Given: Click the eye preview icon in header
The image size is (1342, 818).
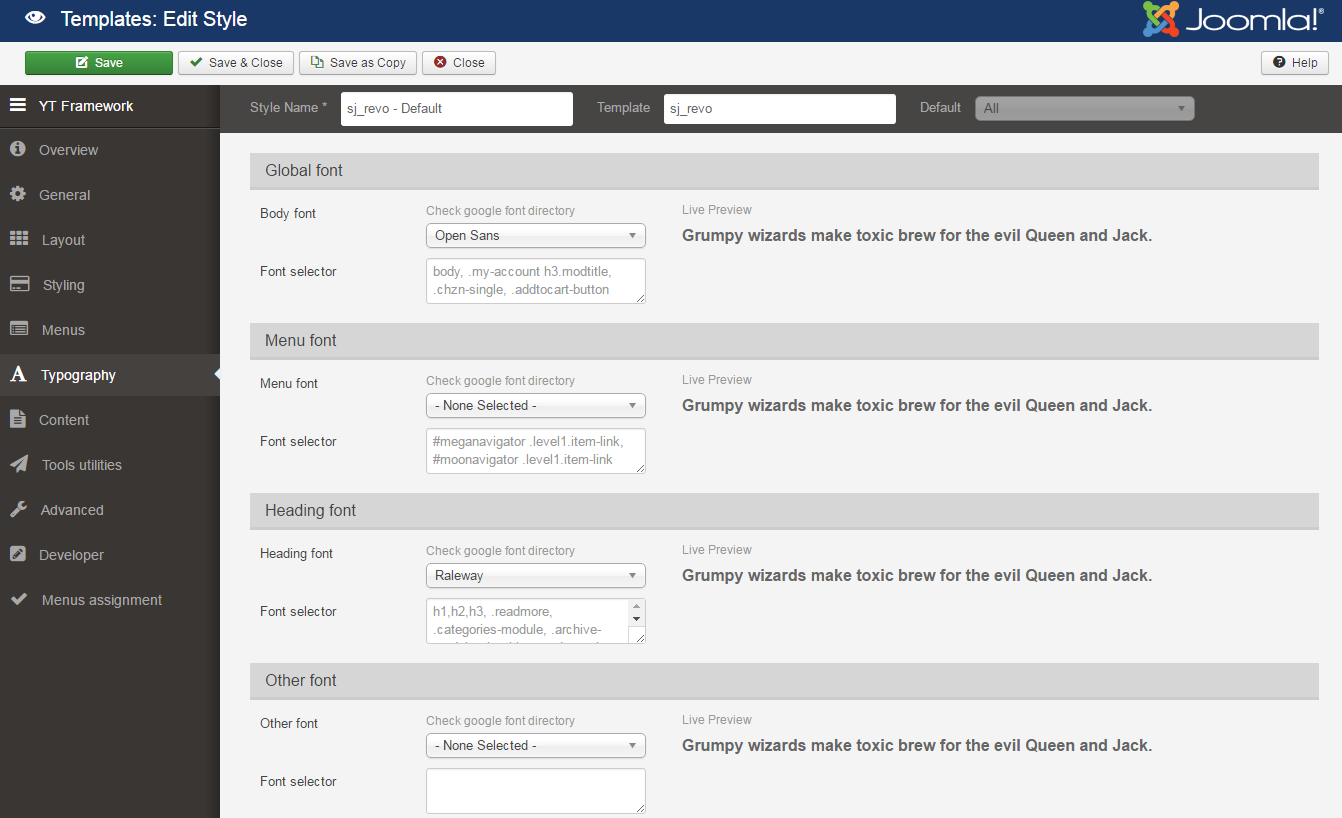Looking at the screenshot, I should point(34,18).
